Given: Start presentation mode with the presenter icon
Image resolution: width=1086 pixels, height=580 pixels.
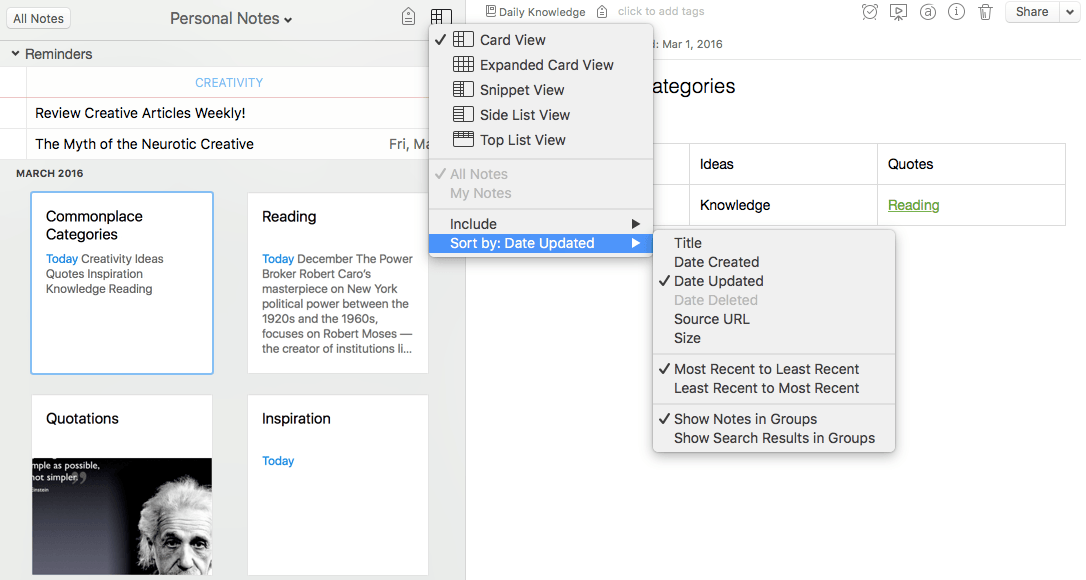Looking at the screenshot, I should tap(898, 12).
